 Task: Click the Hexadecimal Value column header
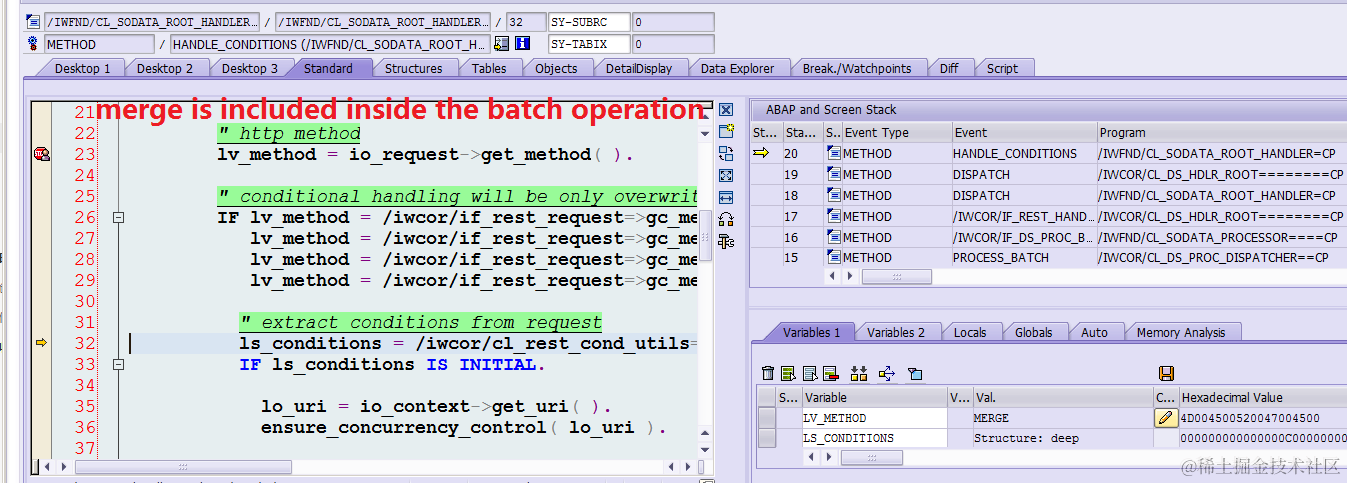coord(1262,397)
